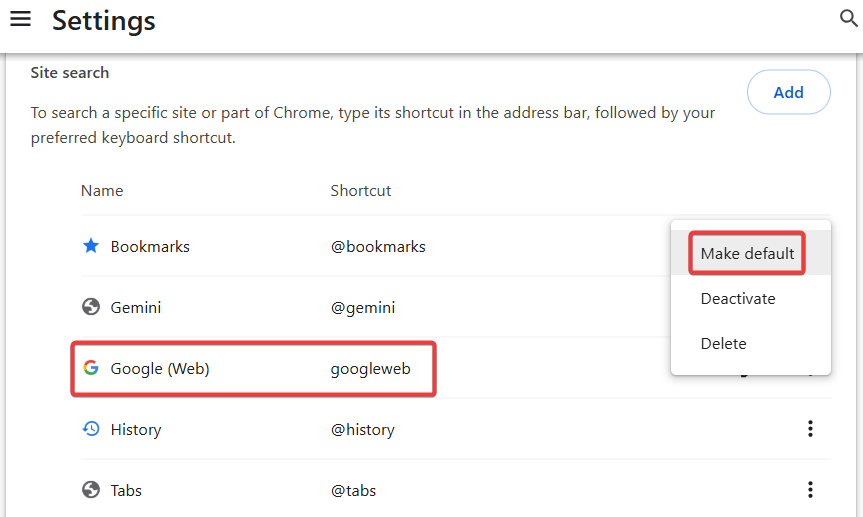This screenshot has width=863, height=517.
Task: Click the @history shortcut text
Action: [362, 429]
